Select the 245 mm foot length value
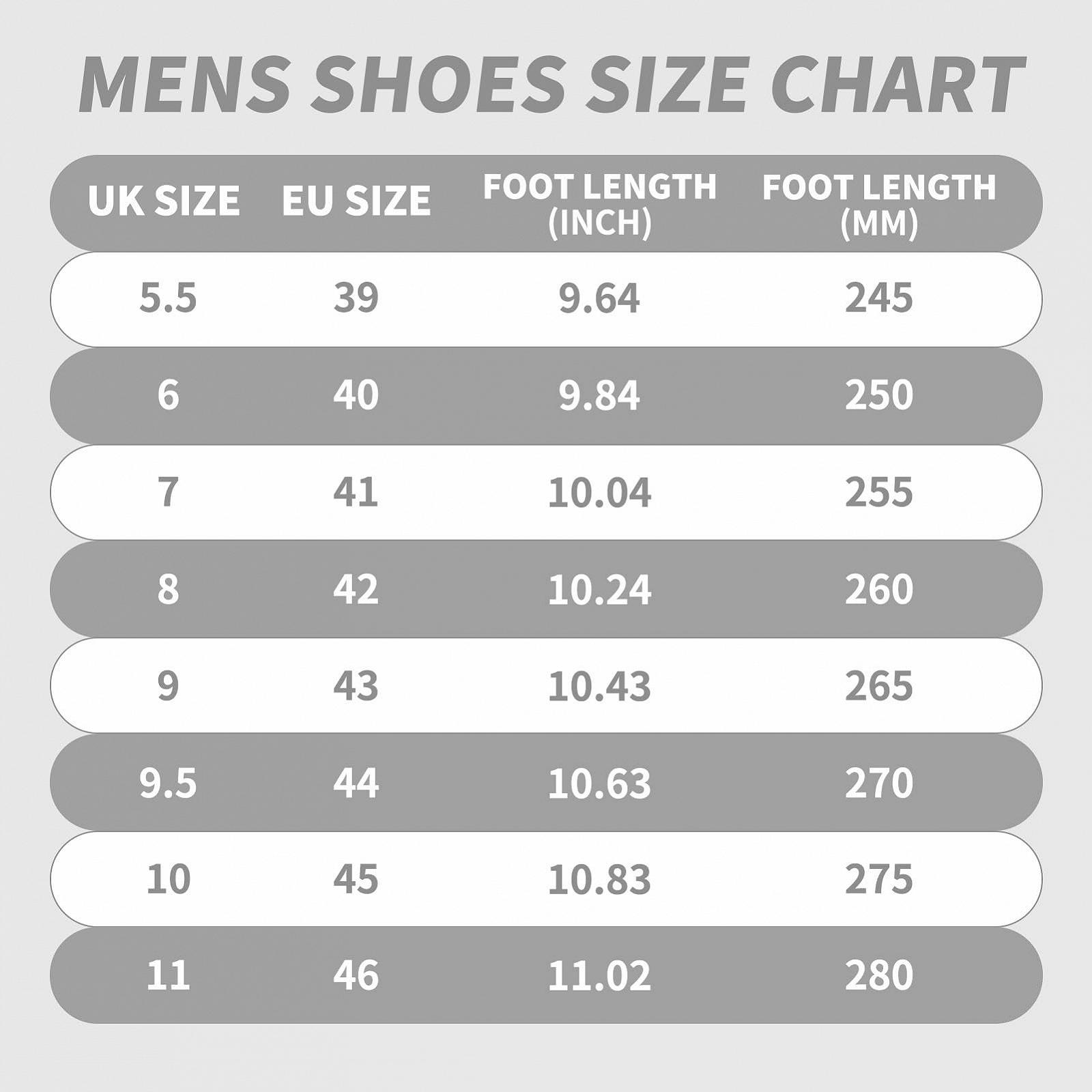The image size is (1092, 1092). [x=879, y=298]
